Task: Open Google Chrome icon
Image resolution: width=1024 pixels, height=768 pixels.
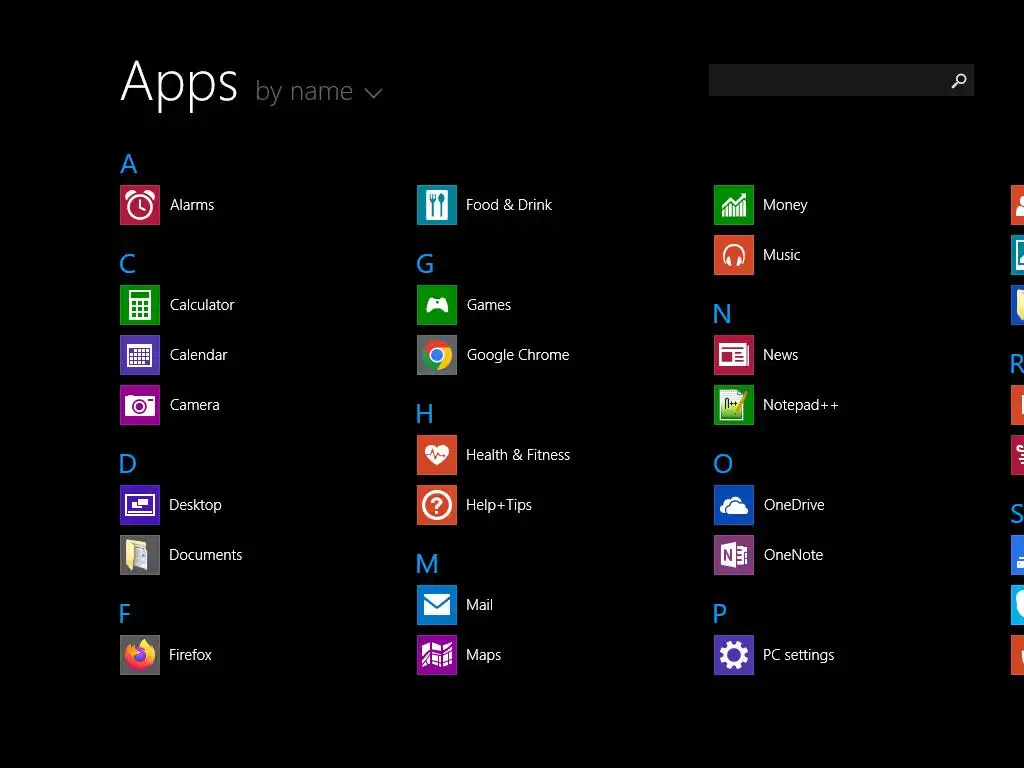Action: pos(437,355)
